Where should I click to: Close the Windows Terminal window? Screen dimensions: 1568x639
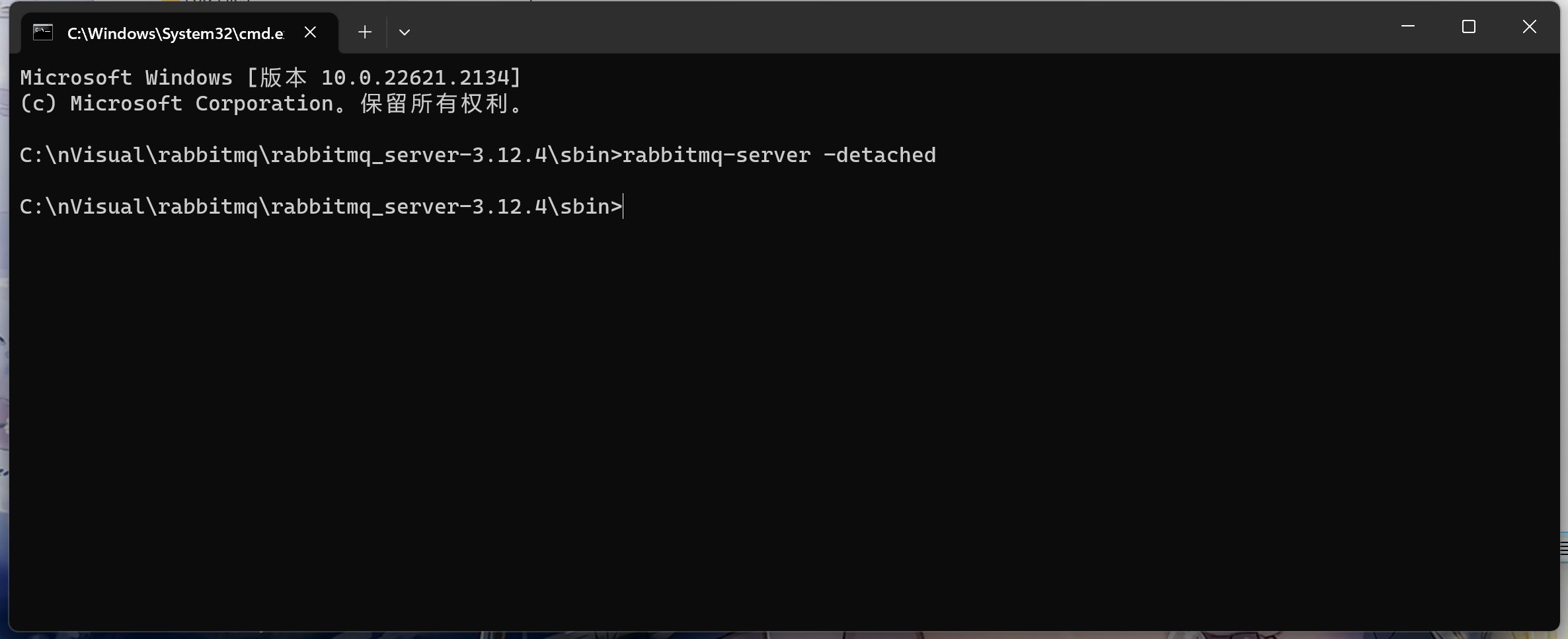[1530, 26]
